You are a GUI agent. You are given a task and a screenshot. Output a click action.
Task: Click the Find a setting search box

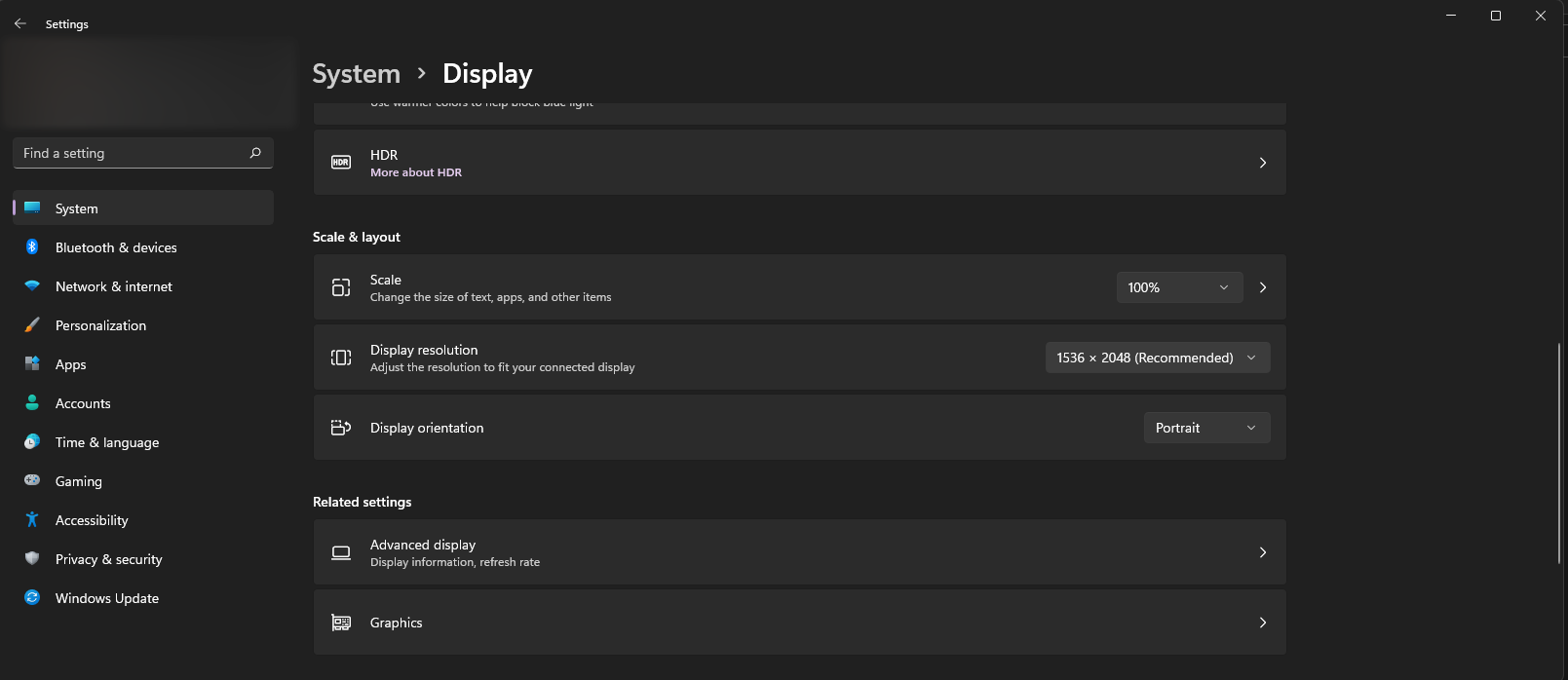click(x=132, y=153)
